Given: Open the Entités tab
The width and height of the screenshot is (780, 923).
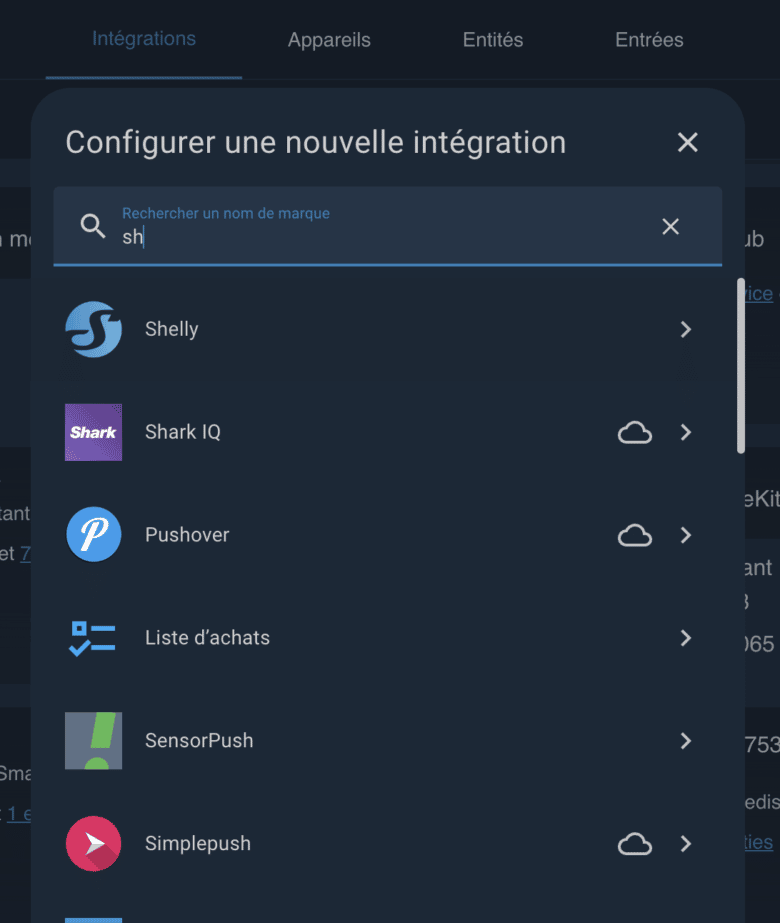Looking at the screenshot, I should [x=492, y=40].
